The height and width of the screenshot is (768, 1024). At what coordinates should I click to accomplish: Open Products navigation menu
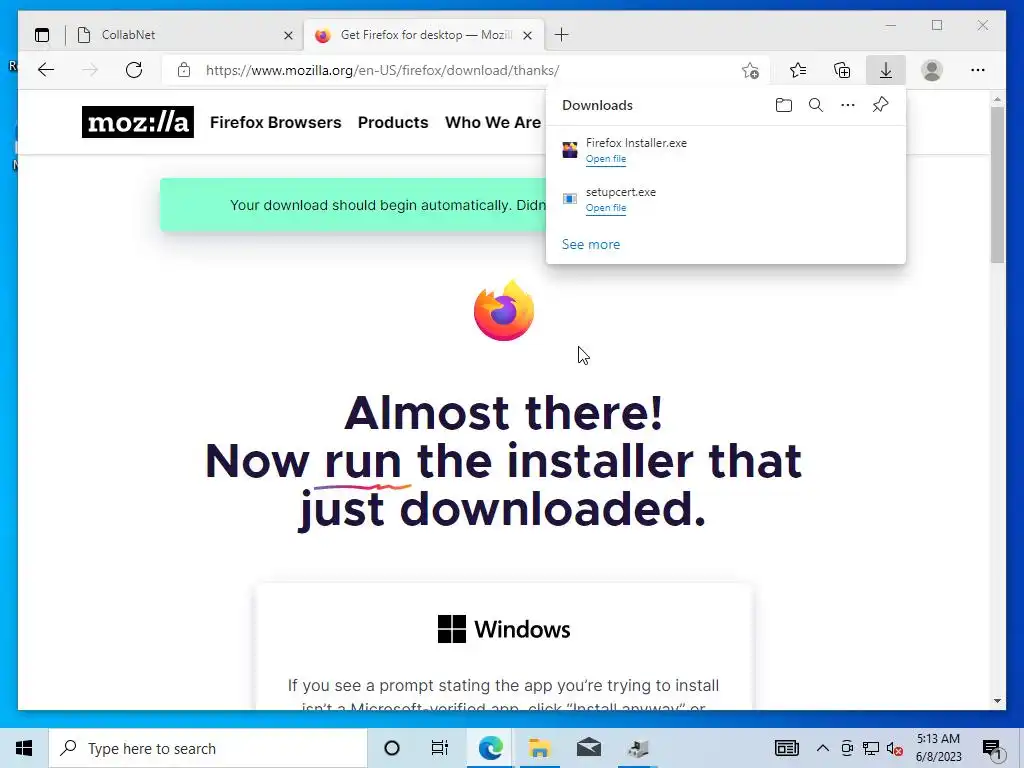click(393, 122)
